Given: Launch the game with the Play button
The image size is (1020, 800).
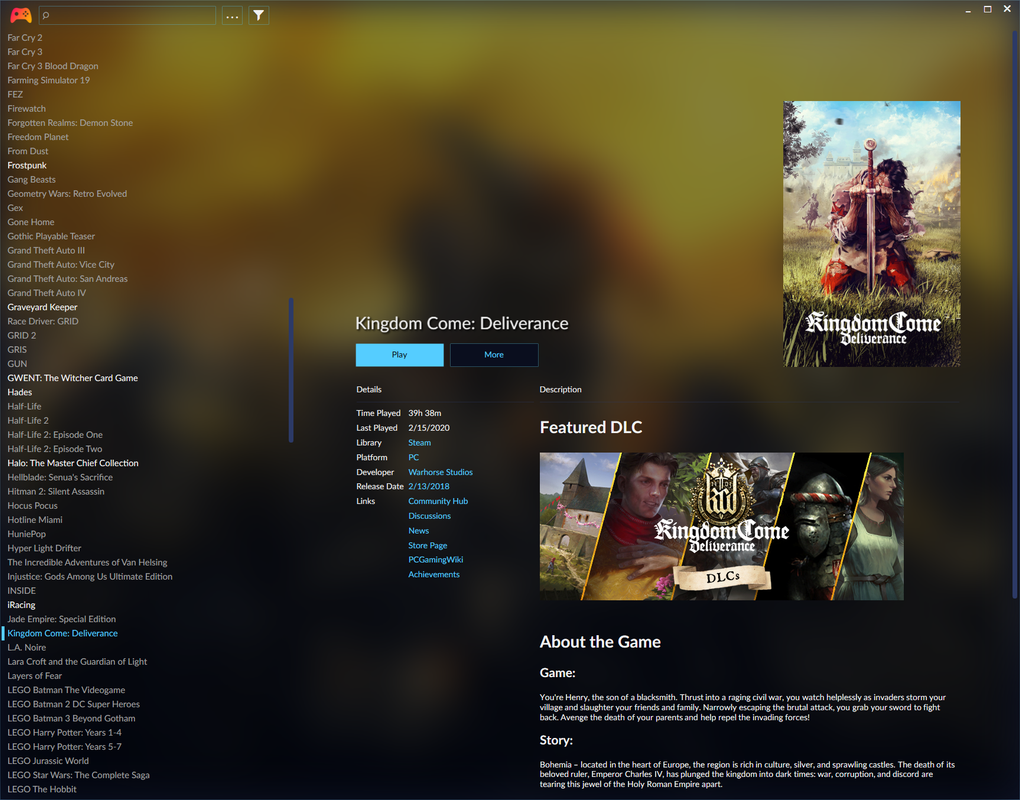Looking at the screenshot, I should click(399, 354).
